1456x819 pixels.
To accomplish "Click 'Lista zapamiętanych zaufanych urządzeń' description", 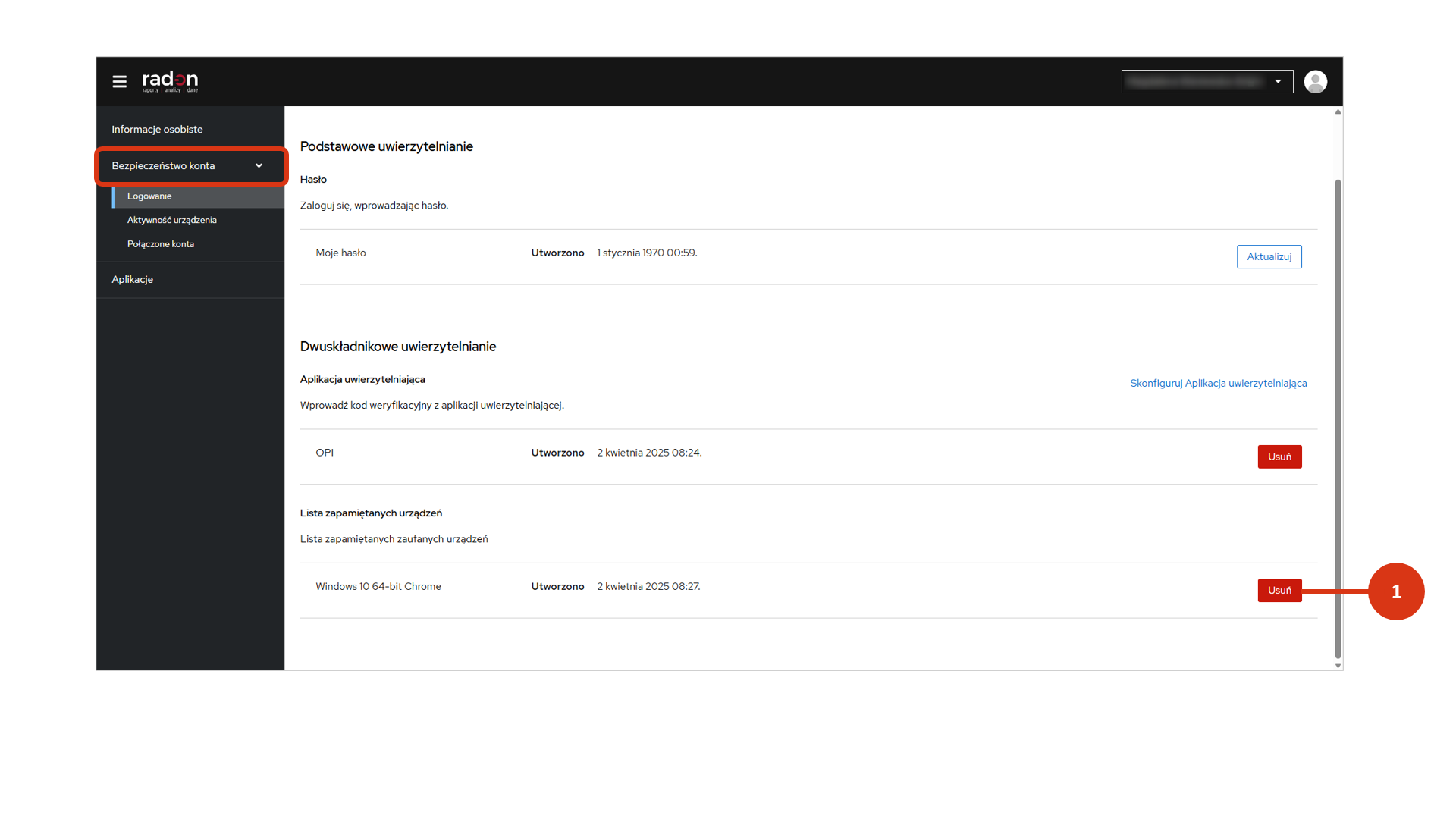I will 394,539.
